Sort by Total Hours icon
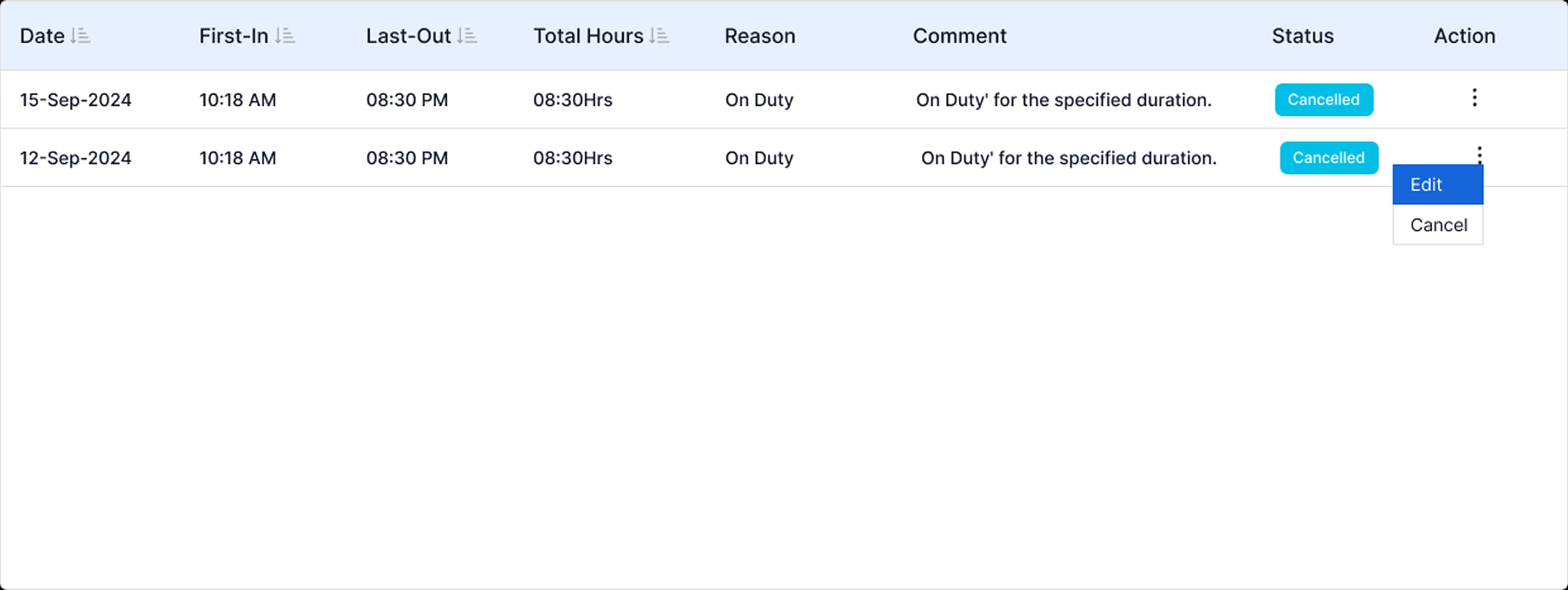Viewport: 1568px width, 590px height. tap(659, 36)
